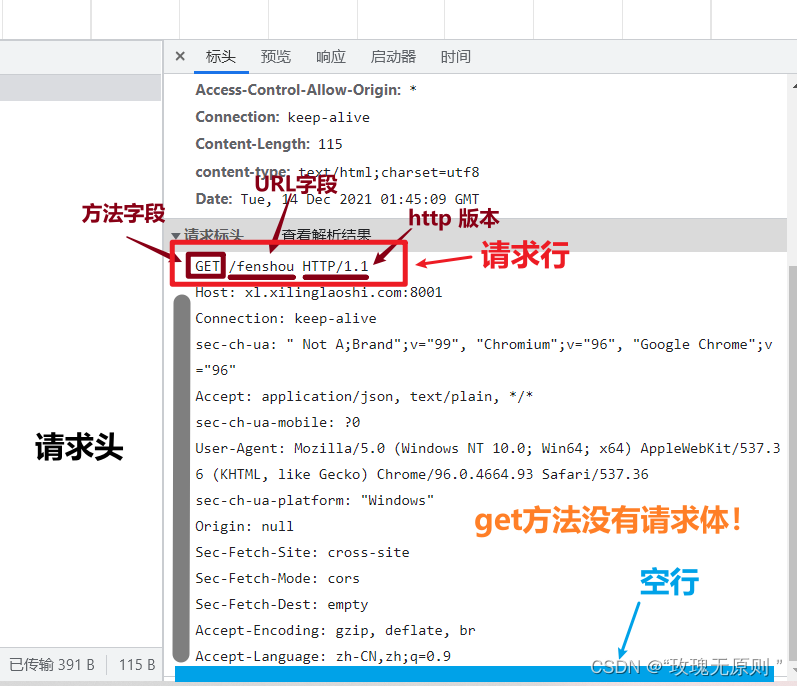
Task: Select the Origin: null header
Action: [x=244, y=526]
